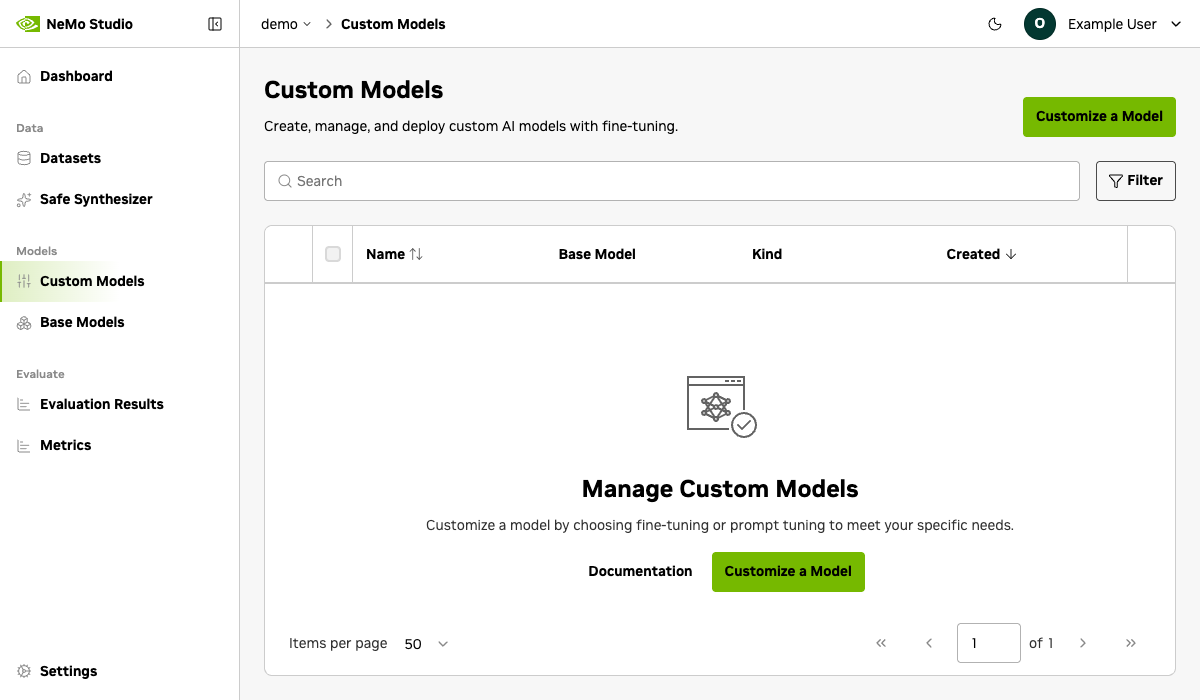This screenshot has width=1200, height=700.
Task: Open Safe Synthesizer from sidebar
Action: [x=96, y=199]
